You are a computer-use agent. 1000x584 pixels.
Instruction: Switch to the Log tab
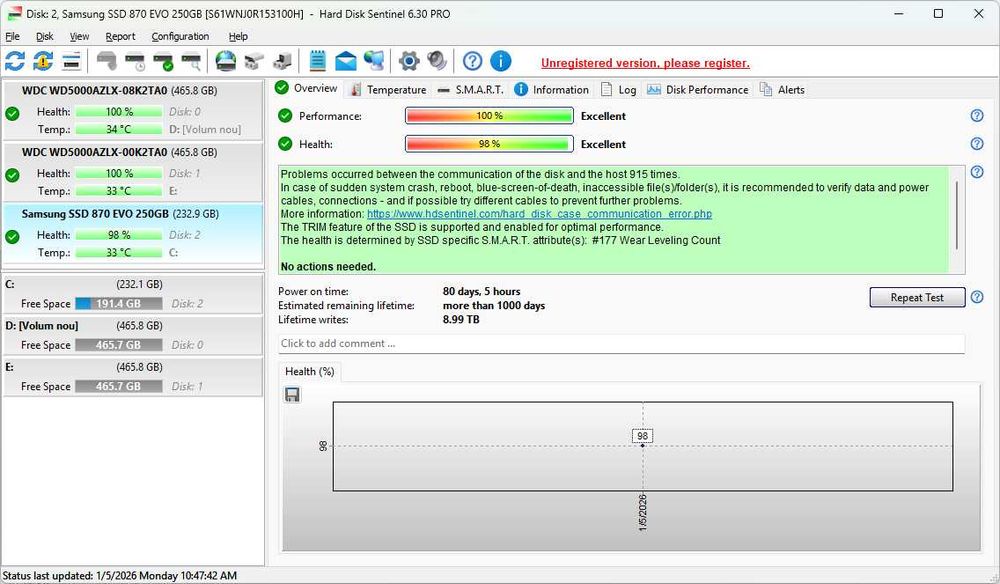(619, 90)
